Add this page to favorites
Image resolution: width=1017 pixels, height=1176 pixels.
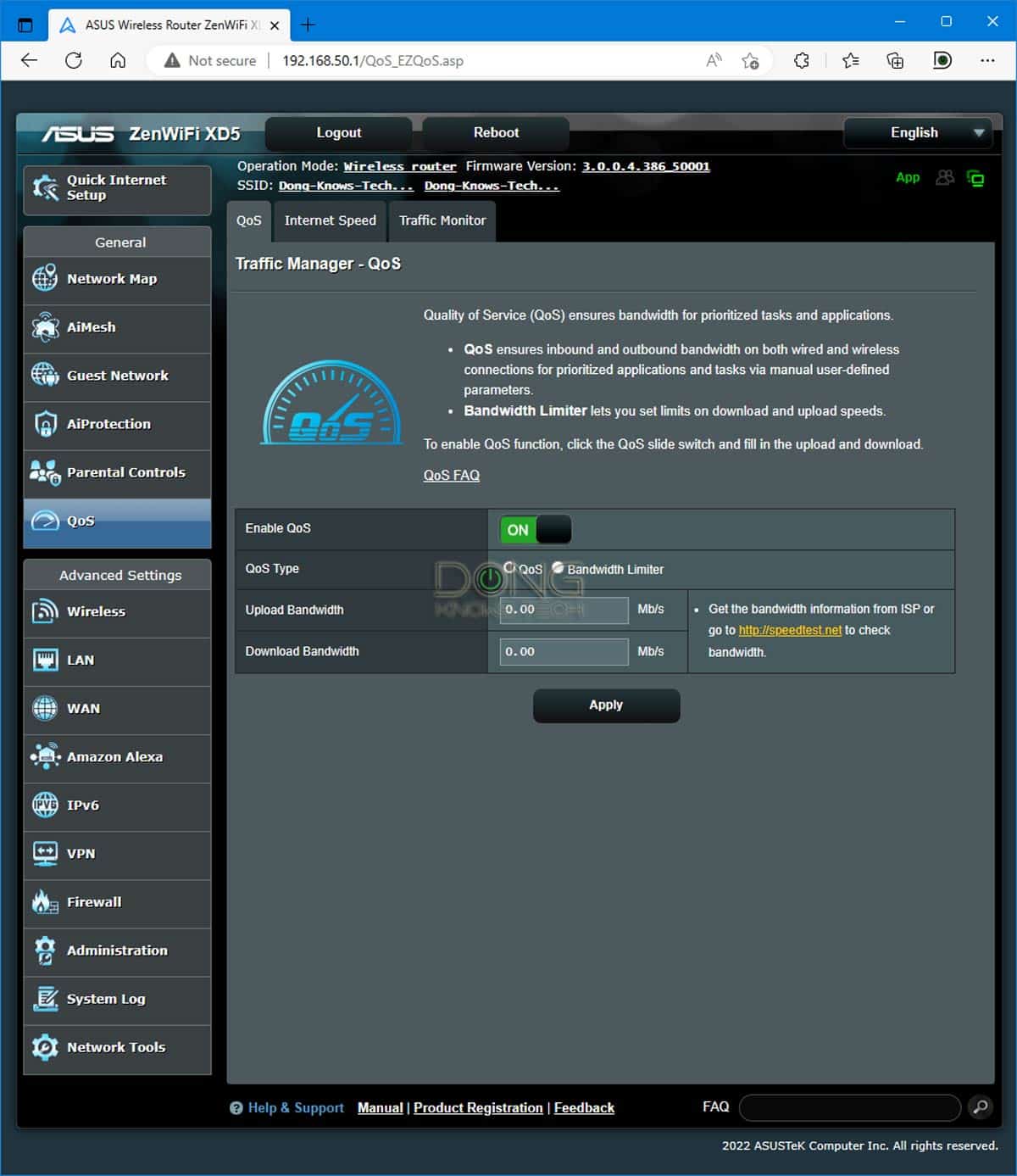click(750, 60)
